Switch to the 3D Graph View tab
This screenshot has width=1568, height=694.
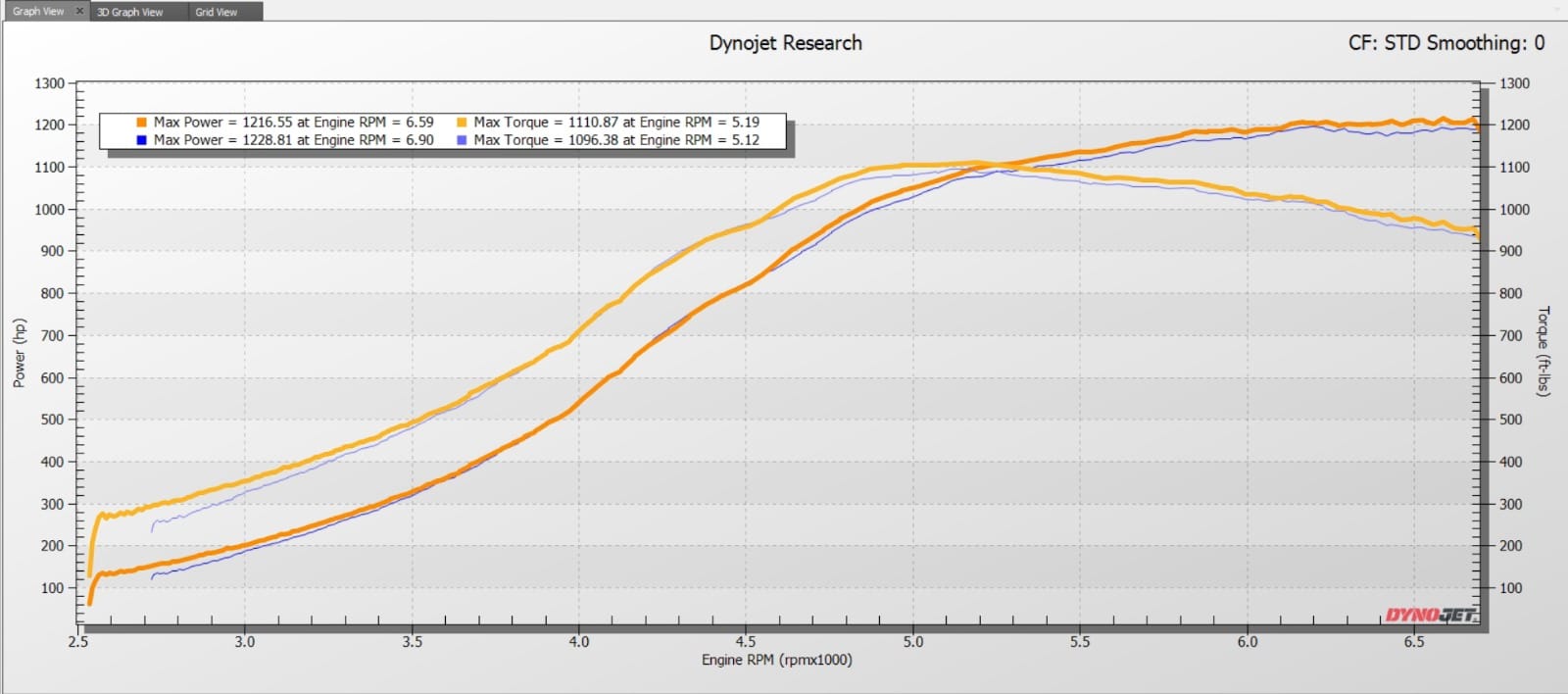point(129,12)
